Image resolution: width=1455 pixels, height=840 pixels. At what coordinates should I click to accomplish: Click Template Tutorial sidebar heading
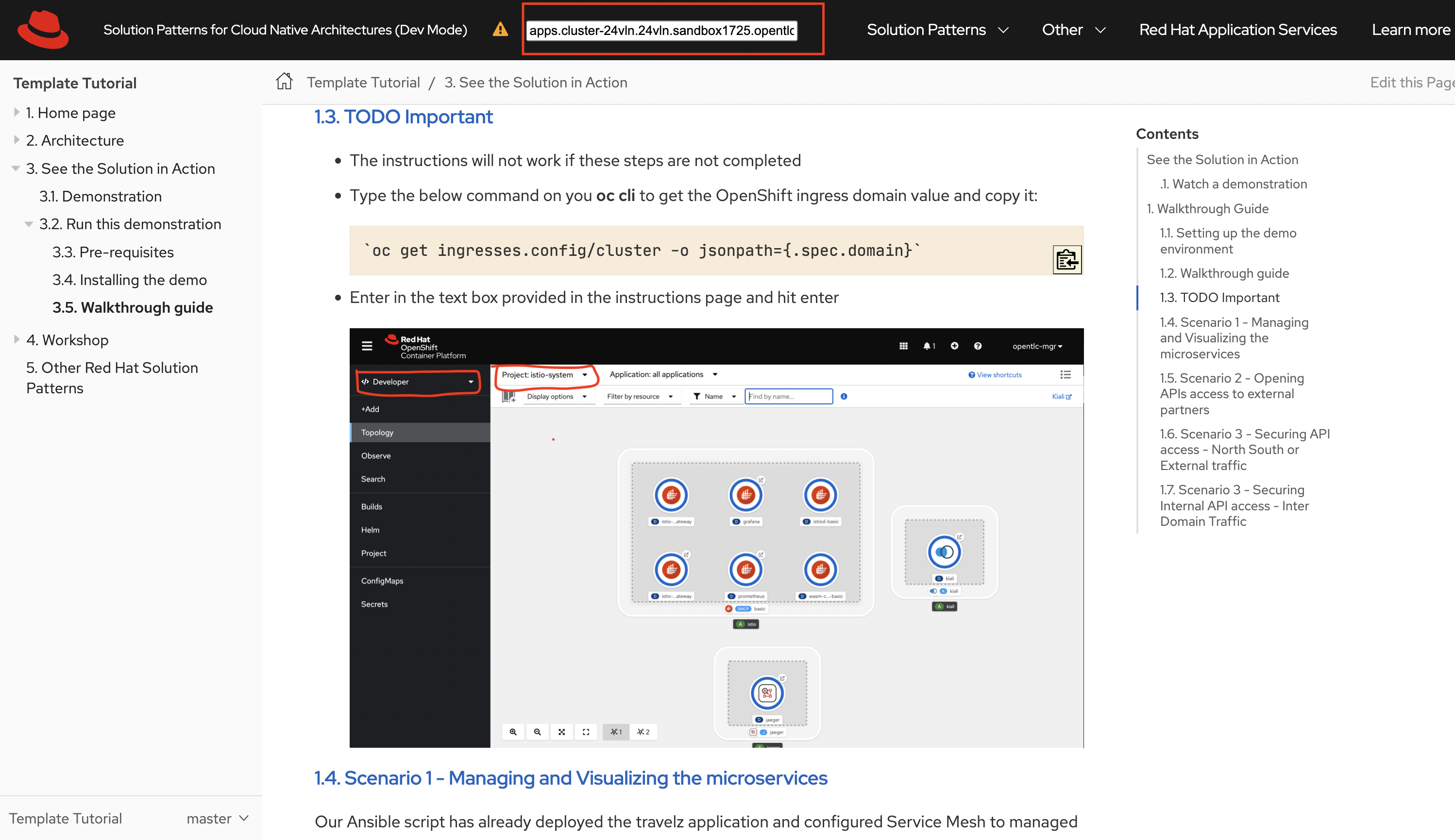(75, 83)
